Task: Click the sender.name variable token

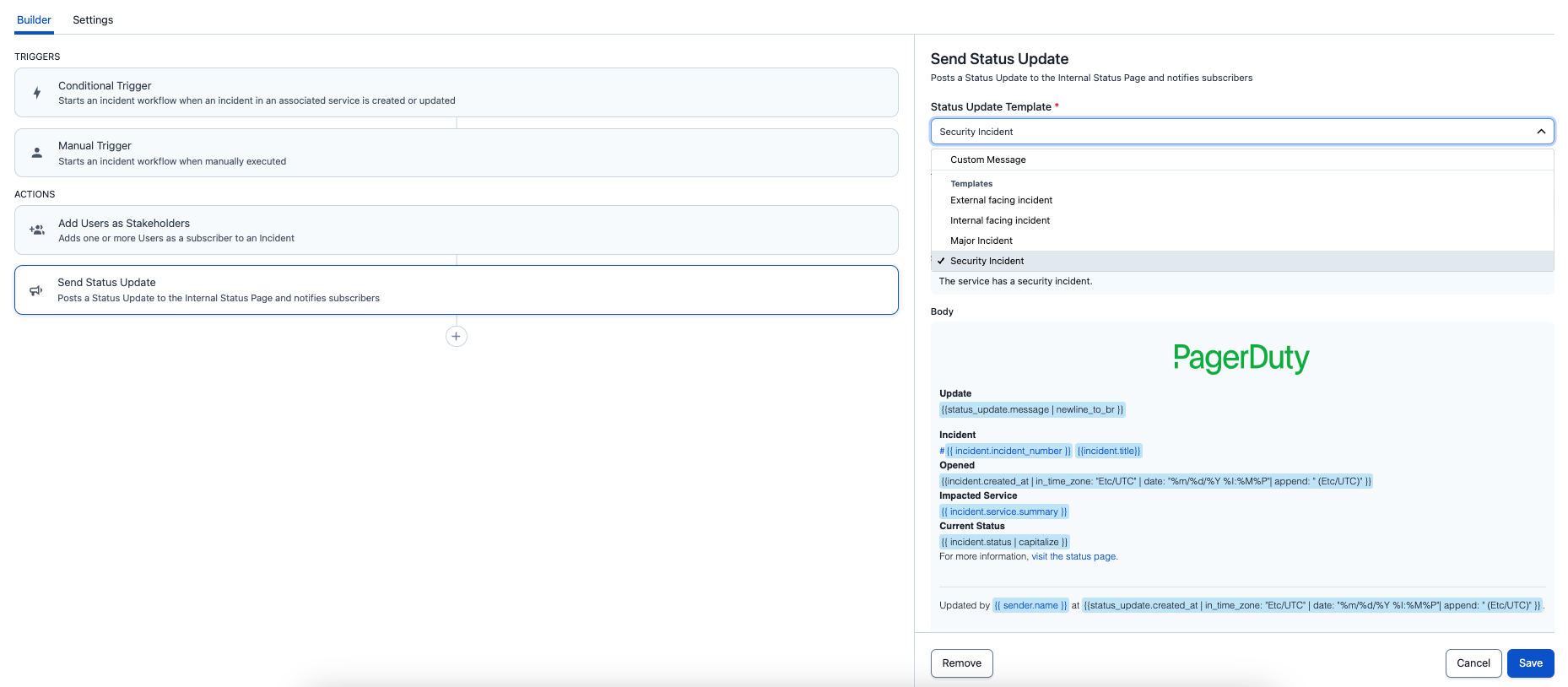Action: coord(1030,605)
